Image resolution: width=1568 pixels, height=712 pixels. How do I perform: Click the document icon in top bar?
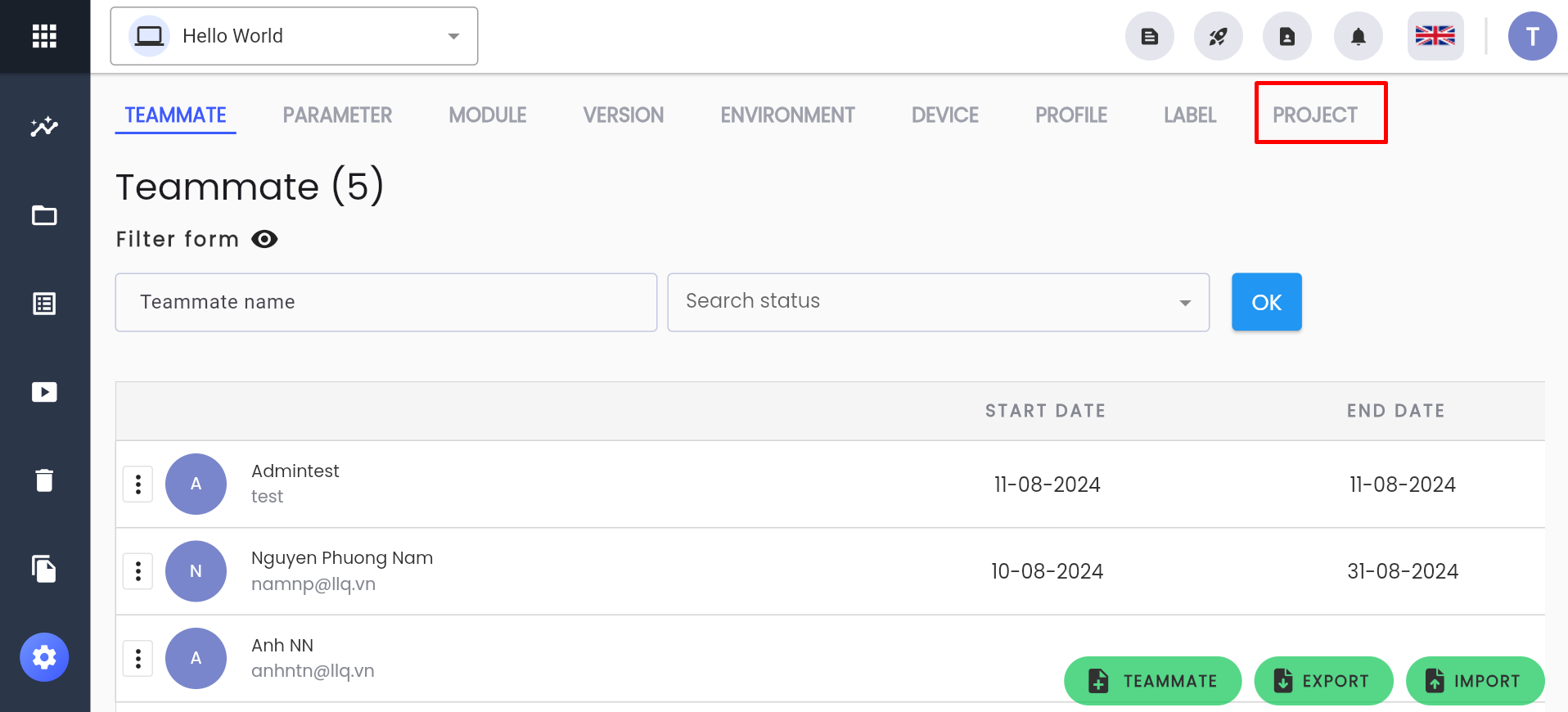pyautogui.click(x=1150, y=36)
